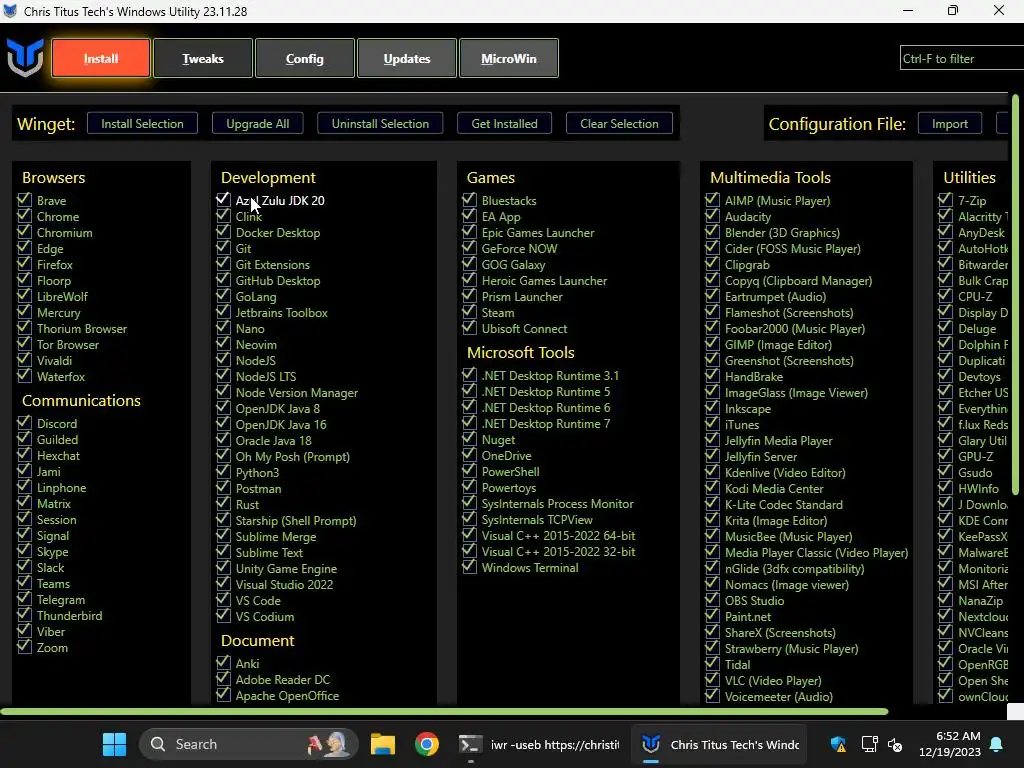Image resolution: width=1024 pixels, height=768 pixels.
Task: Switch to the PowerShell terminal taskbar item
Action: point(539,744)
